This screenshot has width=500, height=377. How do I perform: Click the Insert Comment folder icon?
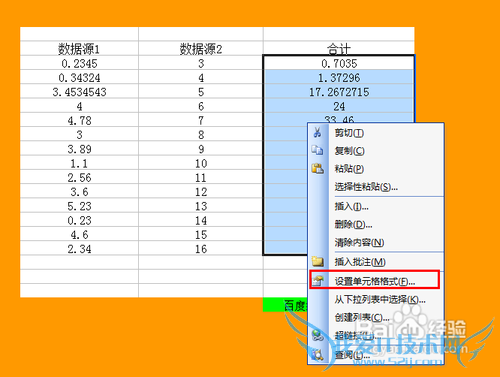pos(317,261)
